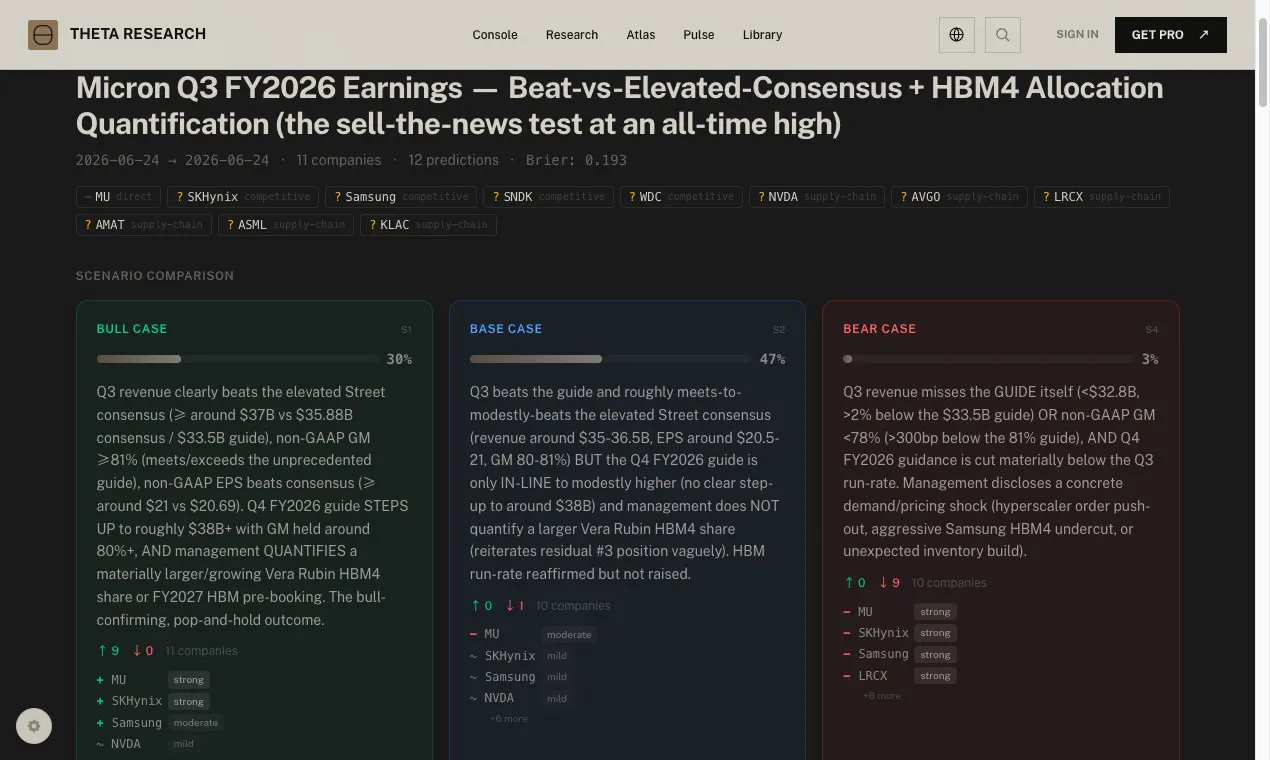
Task: Click the BASE CASE heading
Action: (506, 329)
